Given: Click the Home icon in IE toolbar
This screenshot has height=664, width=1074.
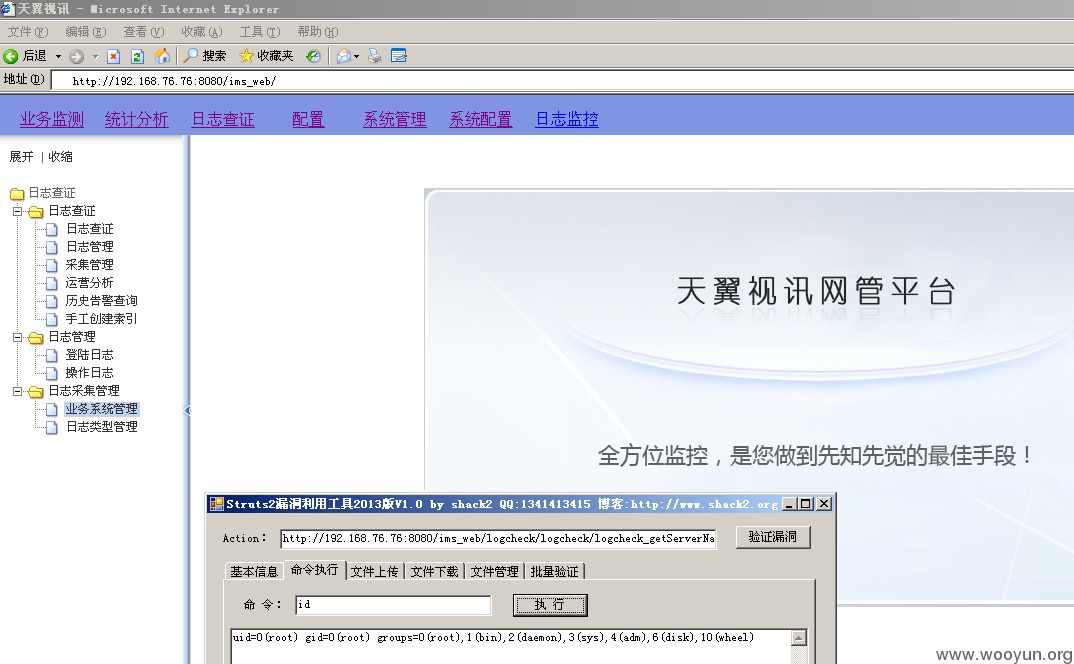Looking at the screenshot, I should tap(162, 56).
